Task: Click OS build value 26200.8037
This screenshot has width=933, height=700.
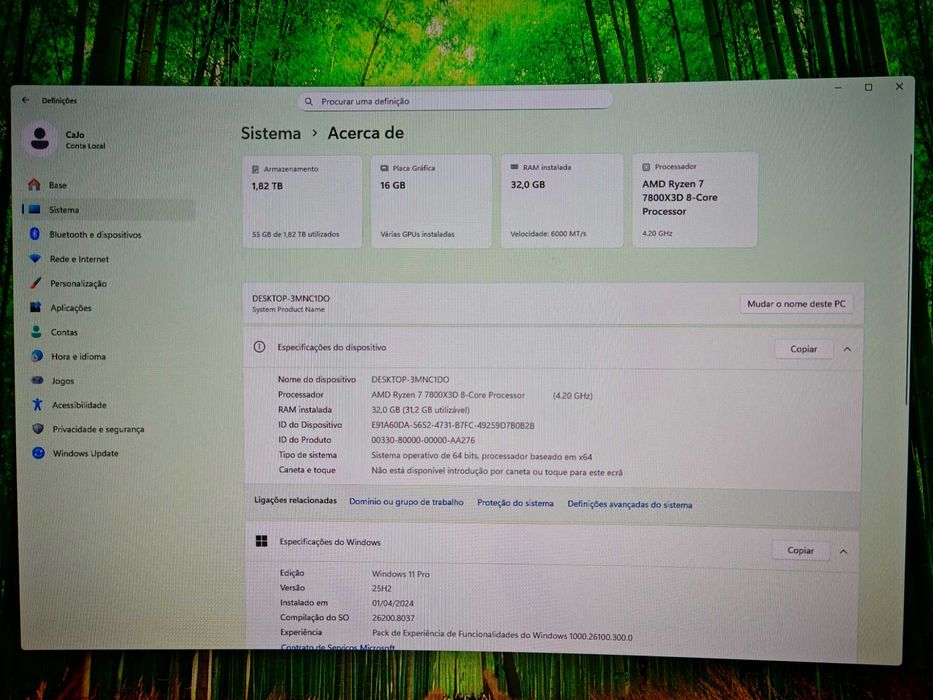Action: coord(393,618)
